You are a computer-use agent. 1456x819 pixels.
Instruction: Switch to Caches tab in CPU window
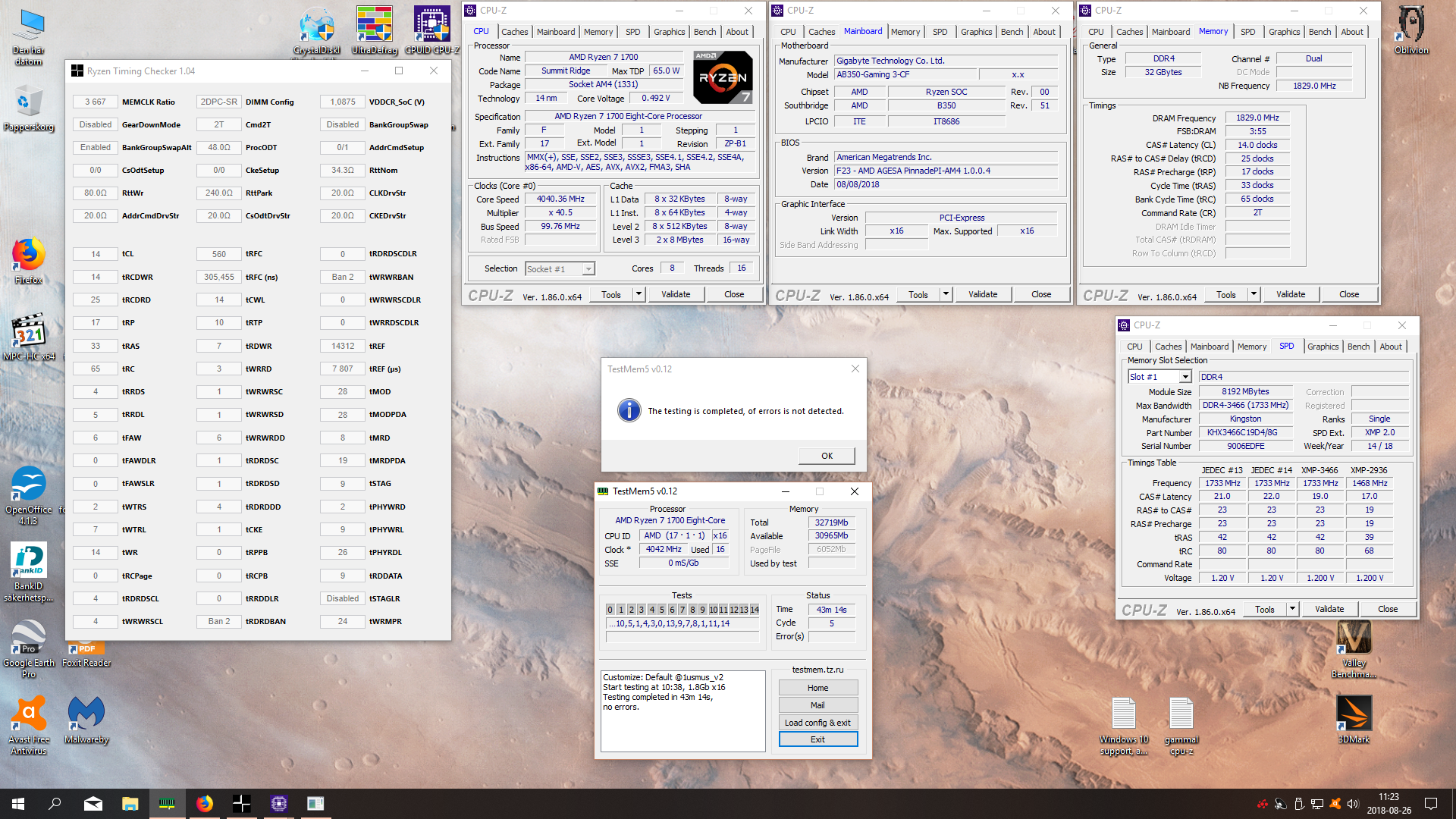[514, 32]
